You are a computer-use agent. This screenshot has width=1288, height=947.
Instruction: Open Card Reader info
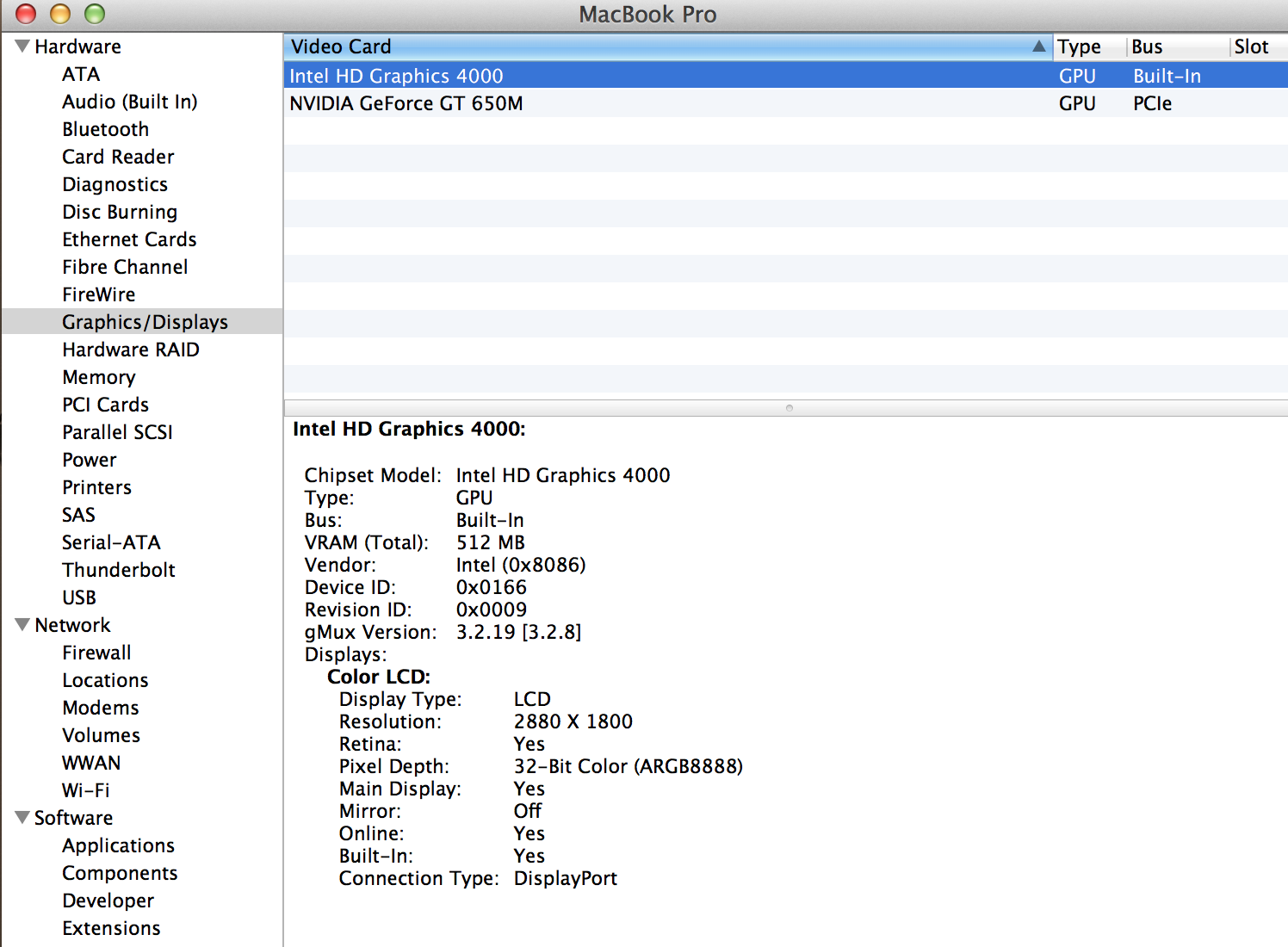118,157
